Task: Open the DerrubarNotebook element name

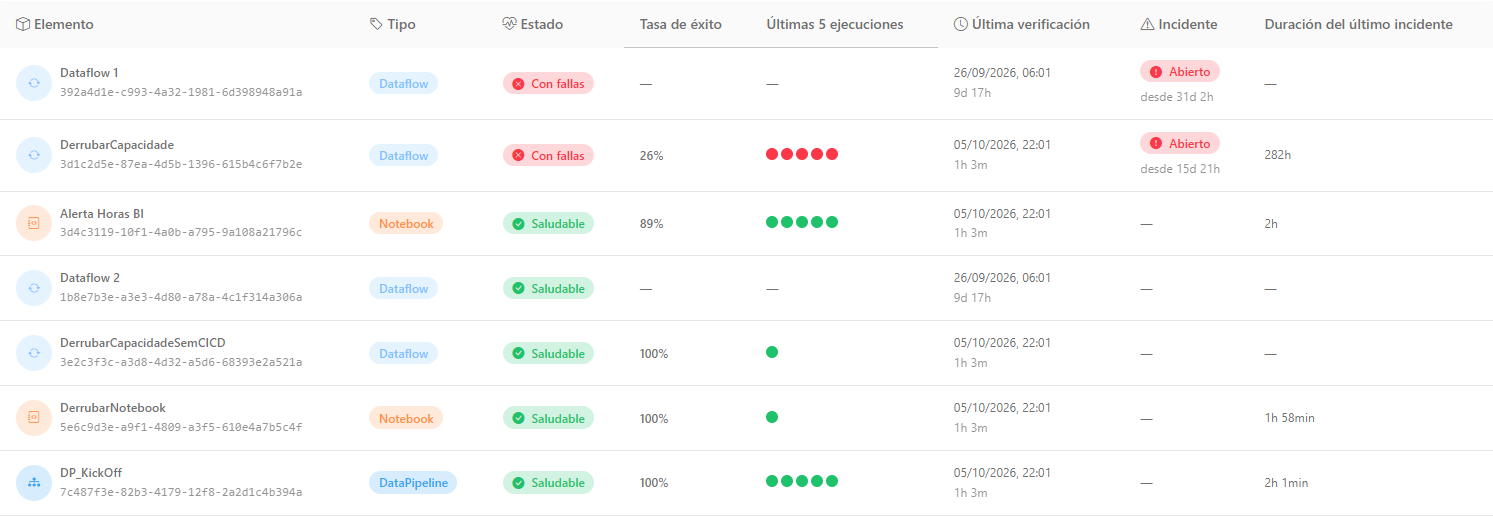Action: coord(113,408)
